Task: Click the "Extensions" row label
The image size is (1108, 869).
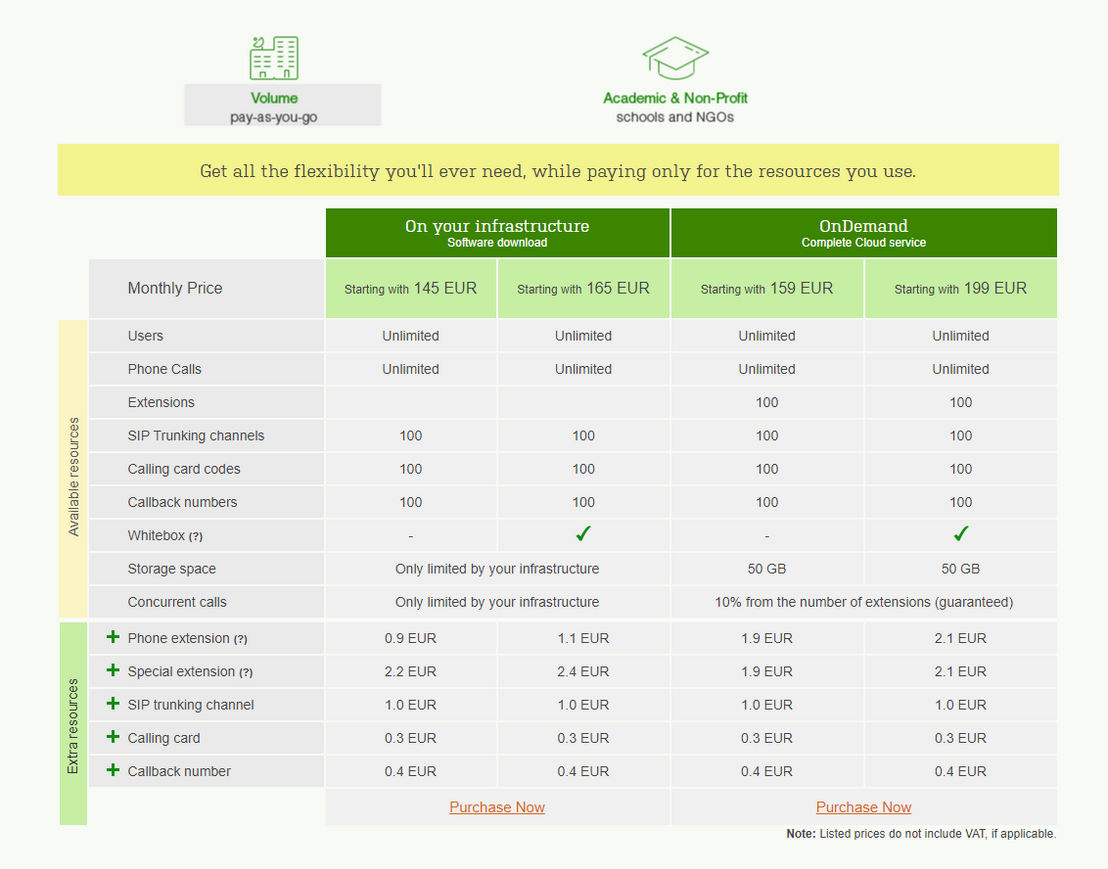Action: point(161,402)
